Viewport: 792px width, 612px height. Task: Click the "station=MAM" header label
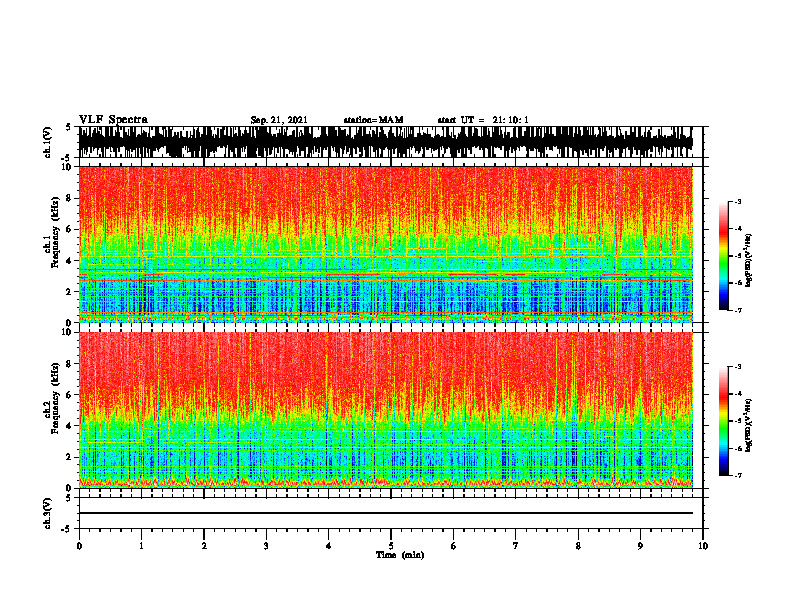pyautogui.click(x=374, y=120)
